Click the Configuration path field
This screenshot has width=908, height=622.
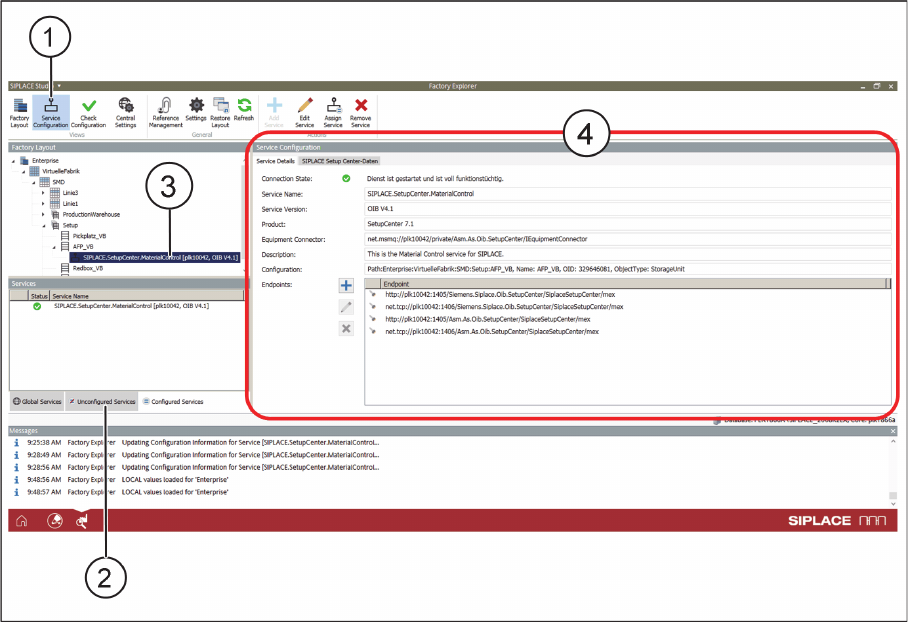[628, 269]
